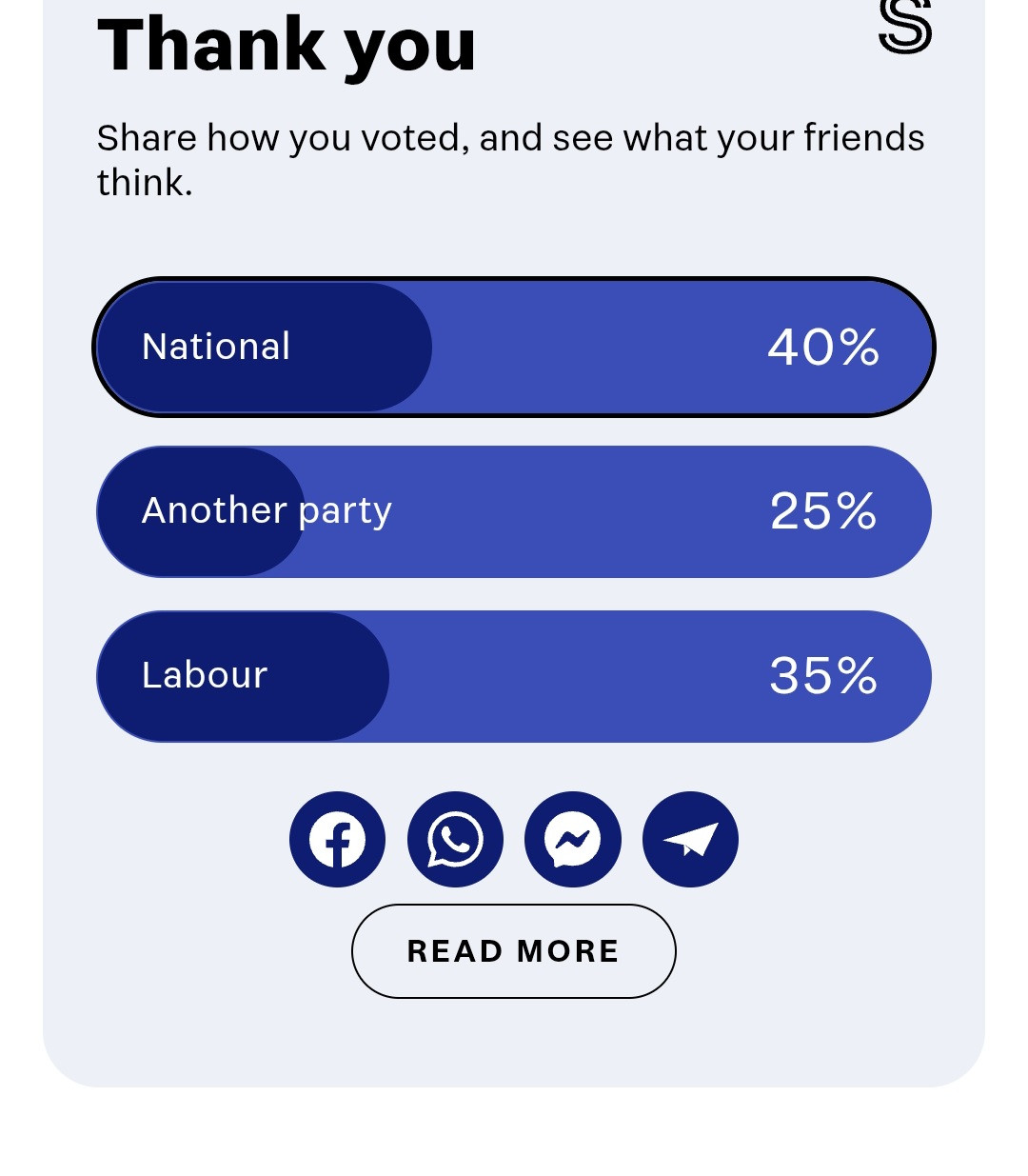Share via the Telegram paper-plane icon
The height and width of the screenshot is (1176, 1028).
(690, 839)
